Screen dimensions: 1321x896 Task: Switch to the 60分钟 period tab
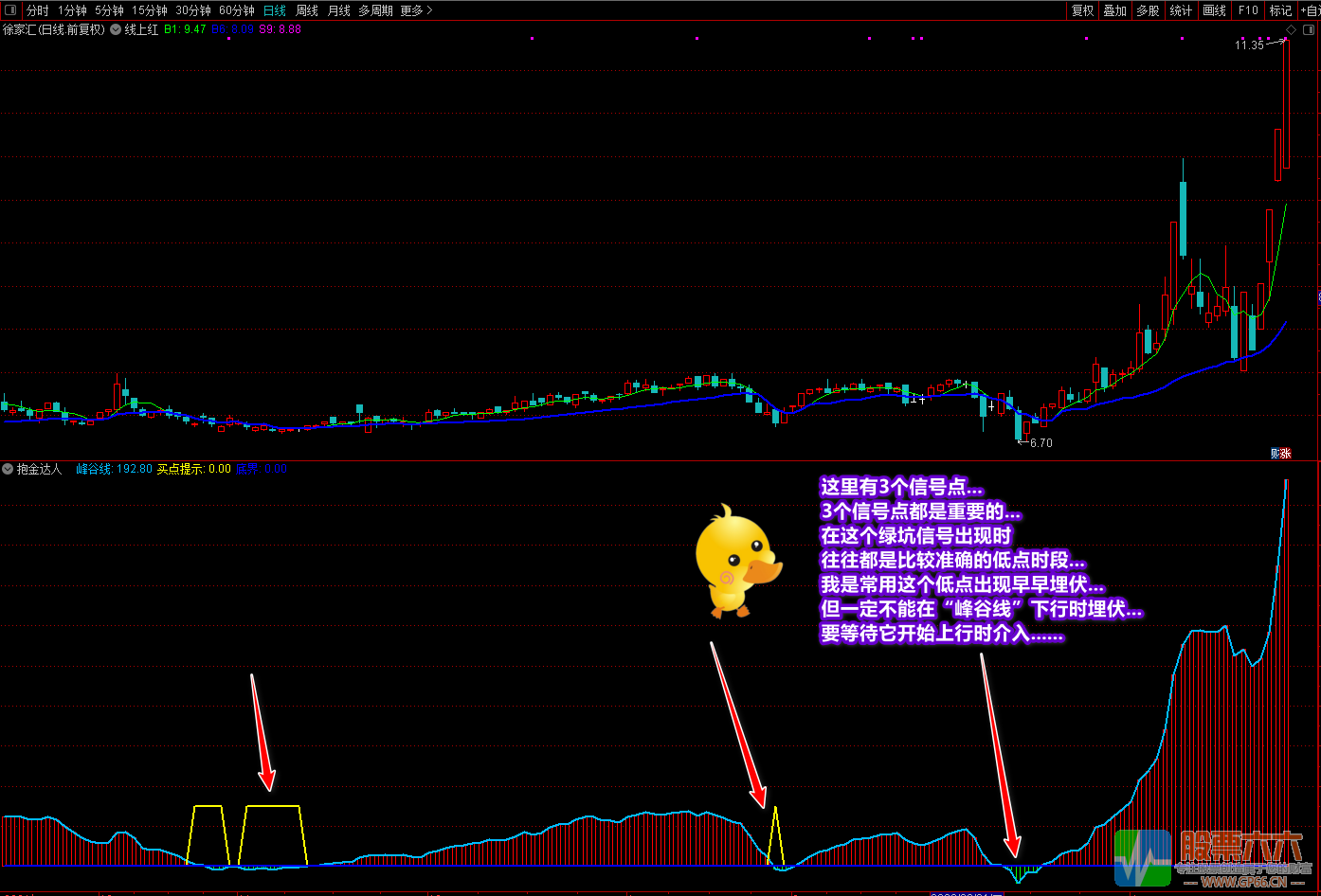point(237,10)
